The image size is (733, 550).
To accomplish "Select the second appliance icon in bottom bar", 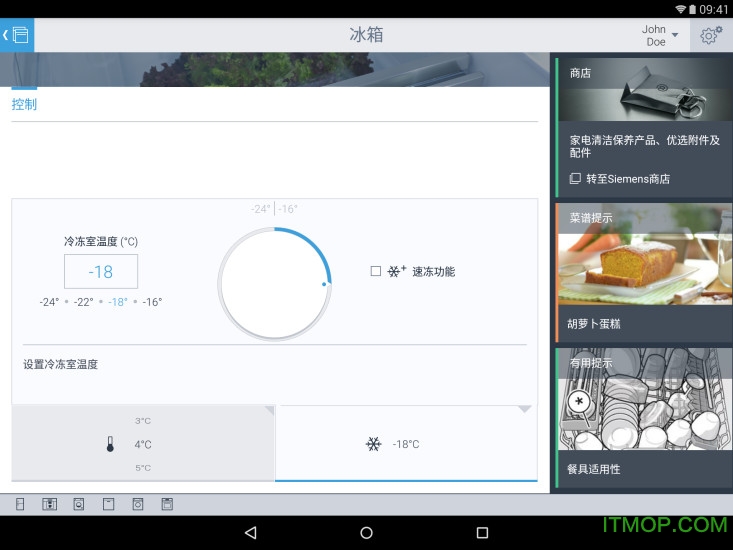I will click(x=49, y=505).
